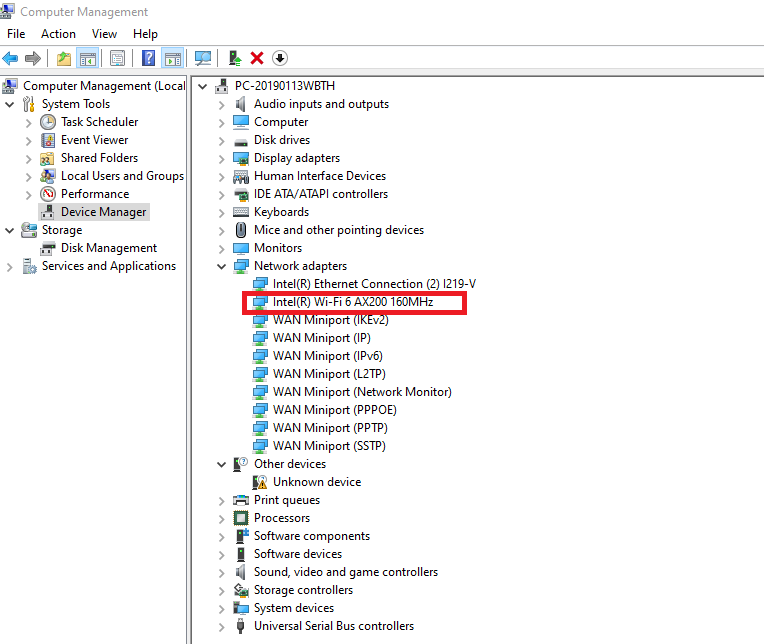Expand Services and Applications node
The image size is (764, 644).
pos(9,266)
